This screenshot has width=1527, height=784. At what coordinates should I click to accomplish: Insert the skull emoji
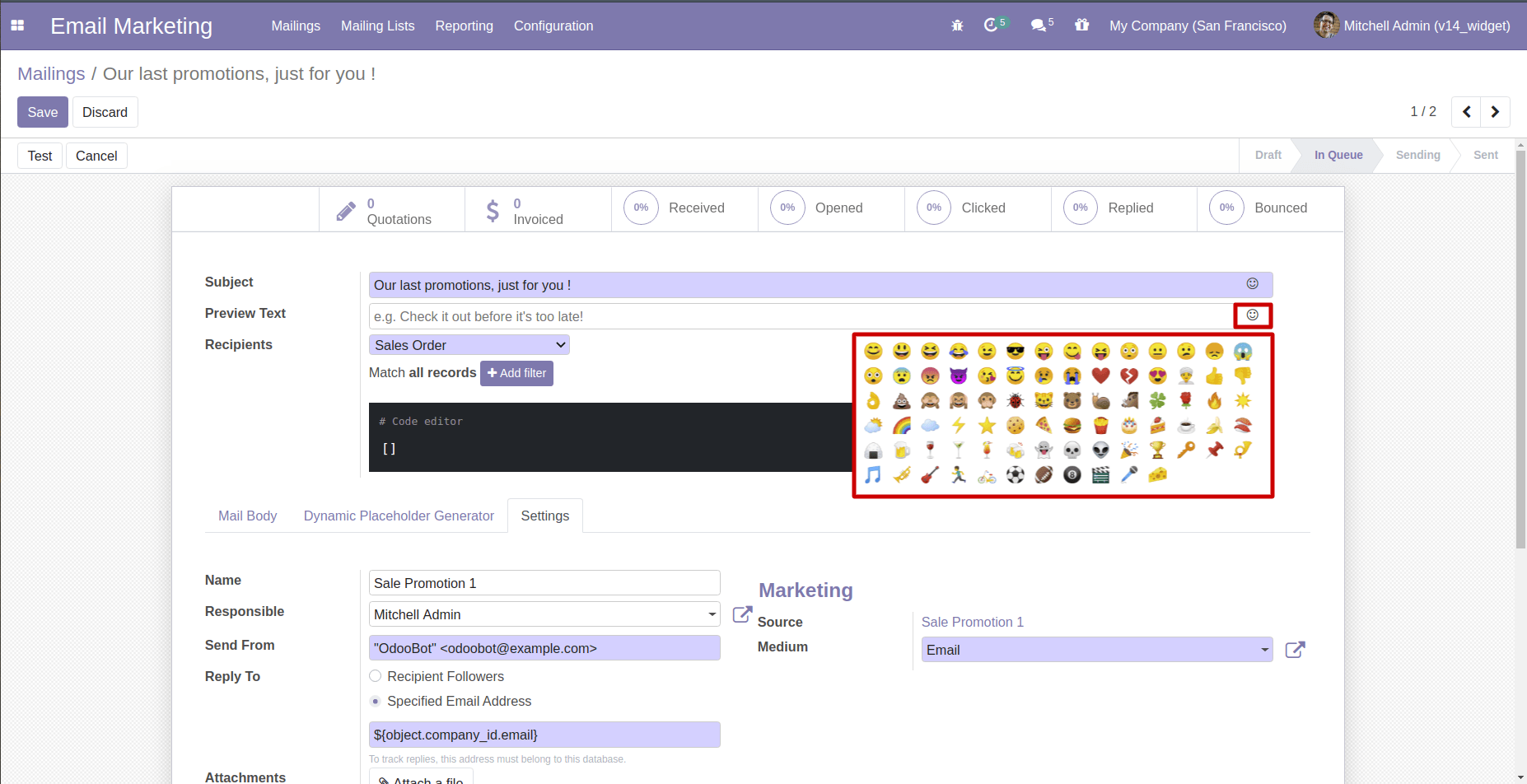click(x=1072, y=450)
